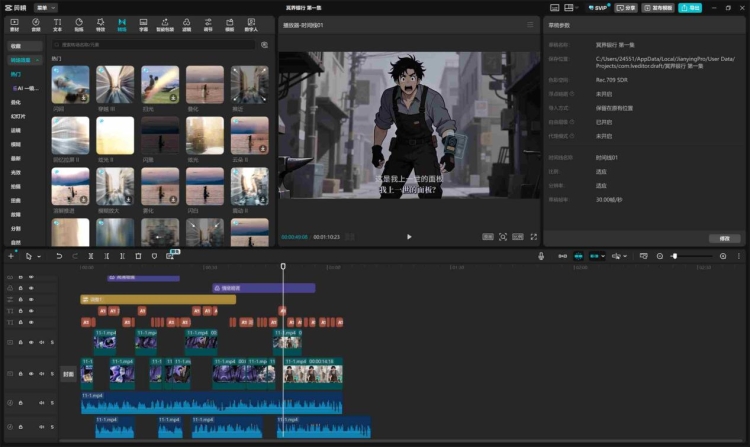Click the delete clip trash icon
The height and width of the screenshot is (447, 750).
tap(138, 257)
